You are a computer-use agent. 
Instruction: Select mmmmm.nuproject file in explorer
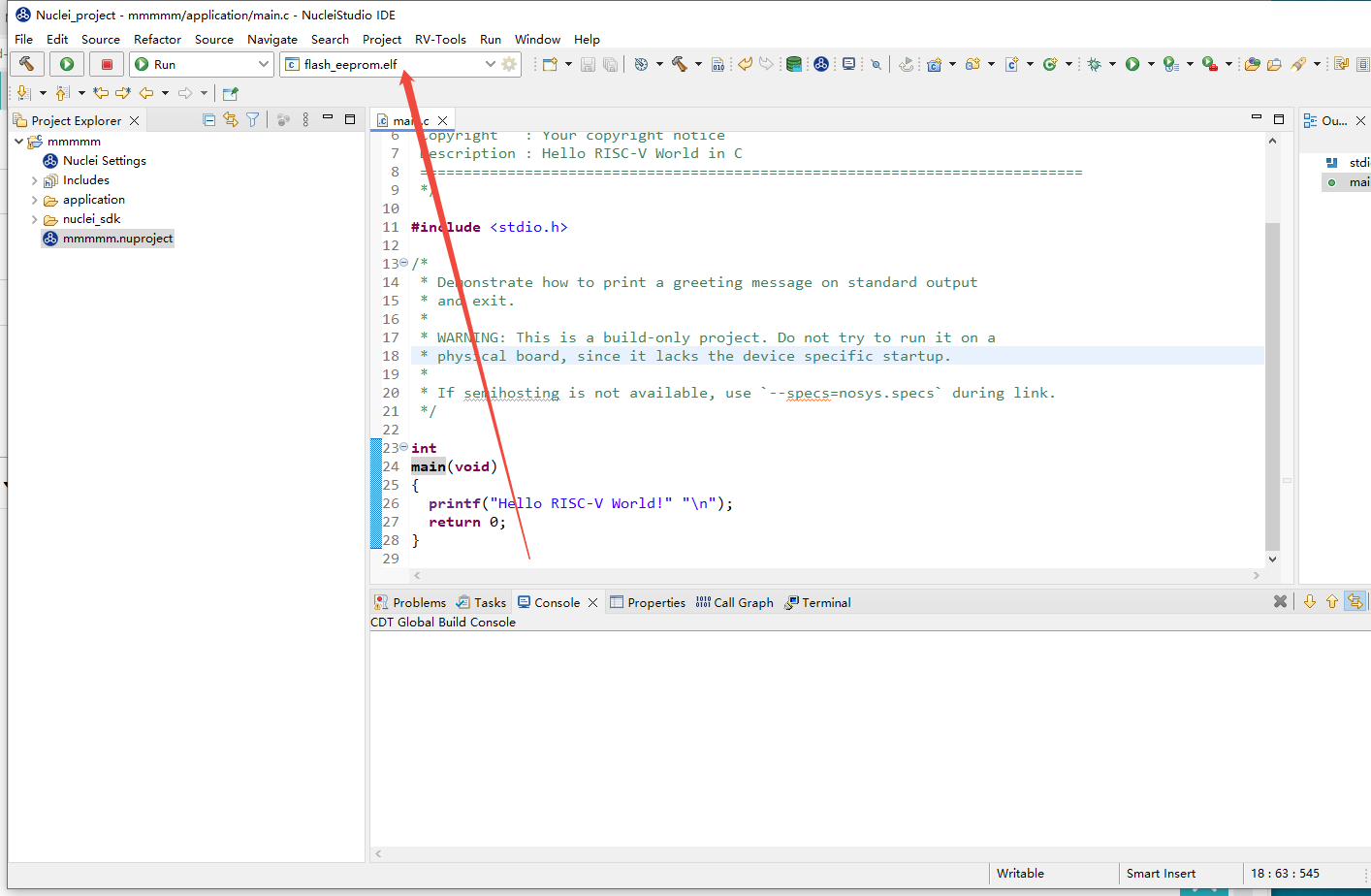[117, 239]
